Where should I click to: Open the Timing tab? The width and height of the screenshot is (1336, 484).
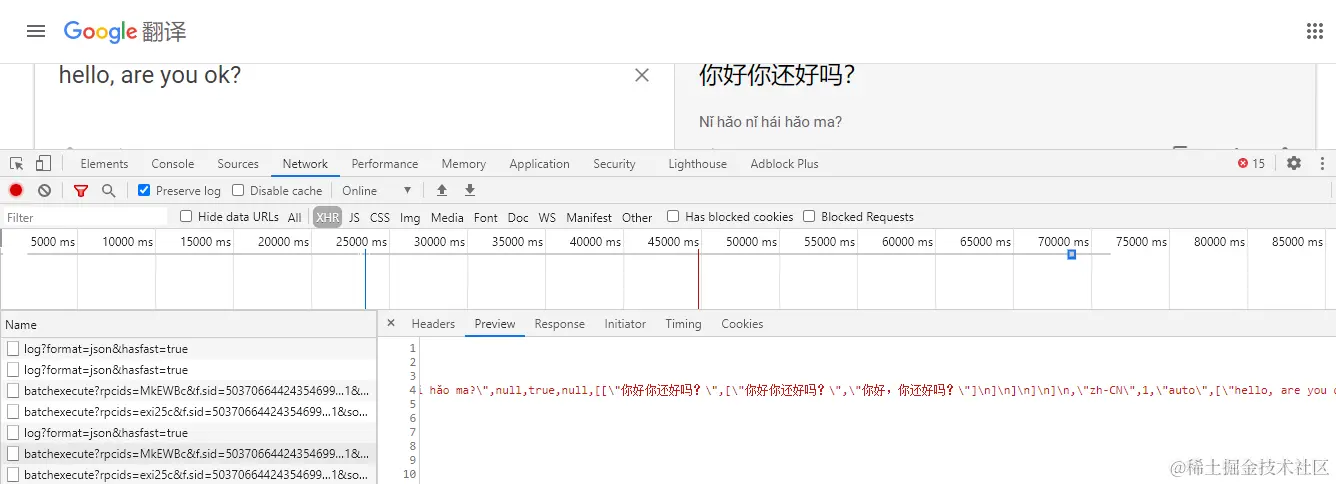point(683,324)
